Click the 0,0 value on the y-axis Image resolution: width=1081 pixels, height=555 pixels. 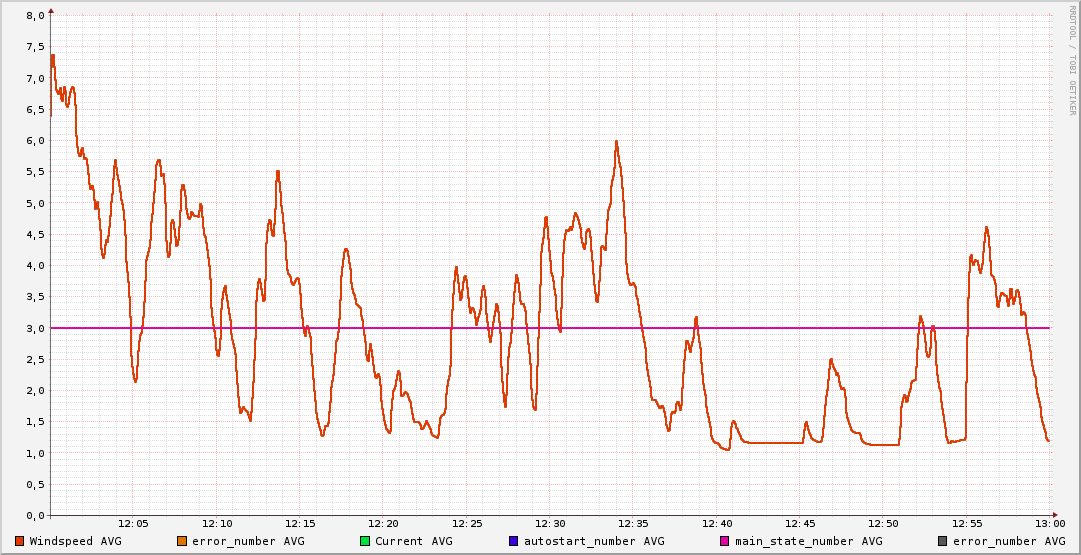[x=35, y=515]
